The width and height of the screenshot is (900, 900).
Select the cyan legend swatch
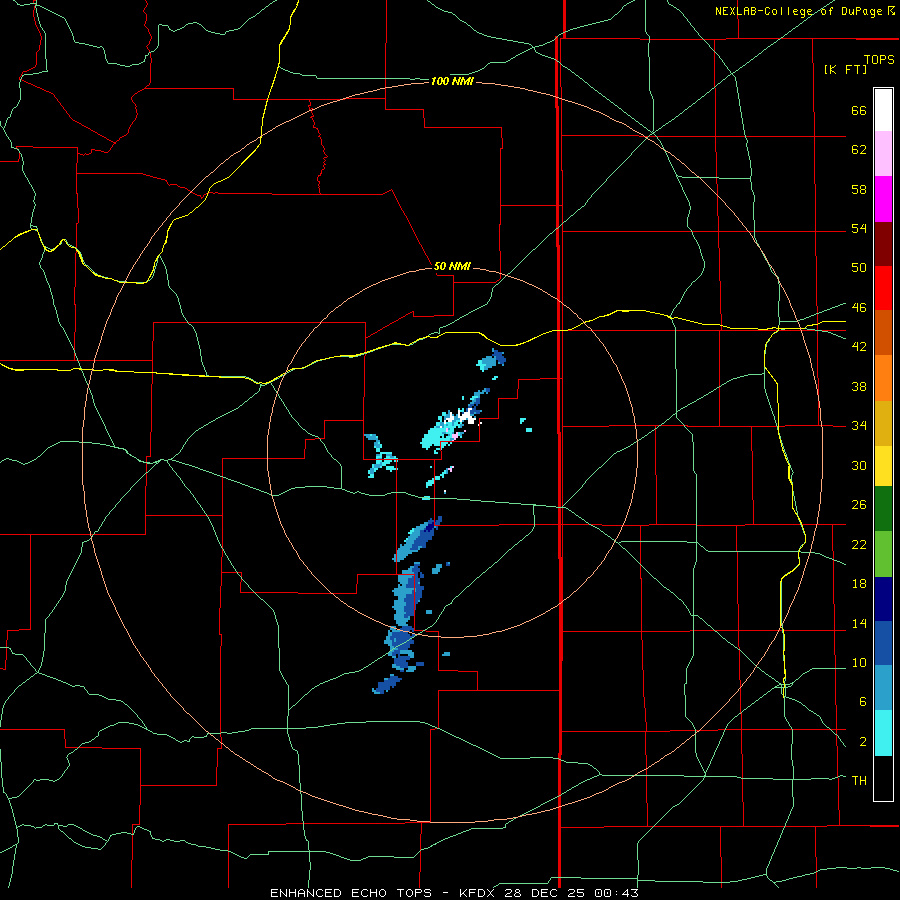pos(883,733)
